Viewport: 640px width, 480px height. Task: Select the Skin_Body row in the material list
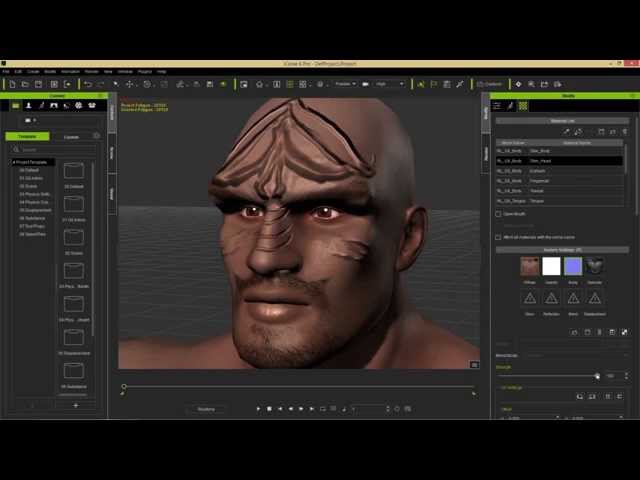[559, 151]
